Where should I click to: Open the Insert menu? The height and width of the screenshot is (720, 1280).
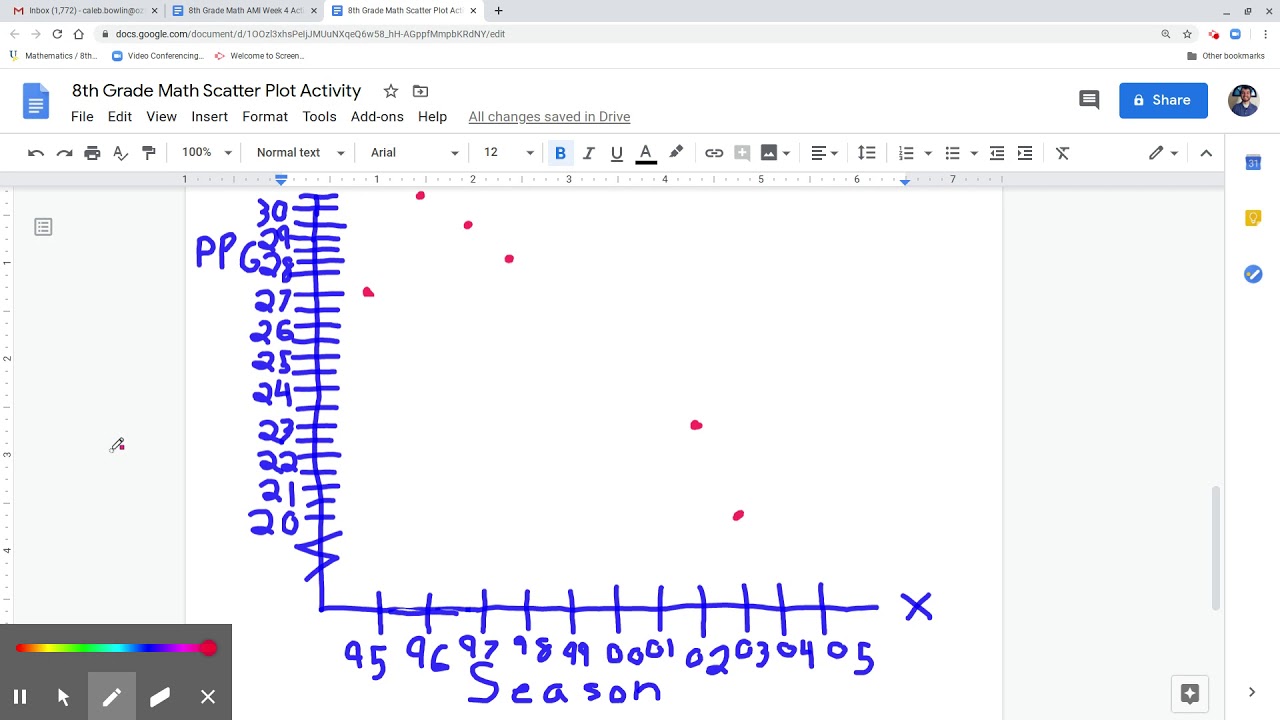click(209, 117)
